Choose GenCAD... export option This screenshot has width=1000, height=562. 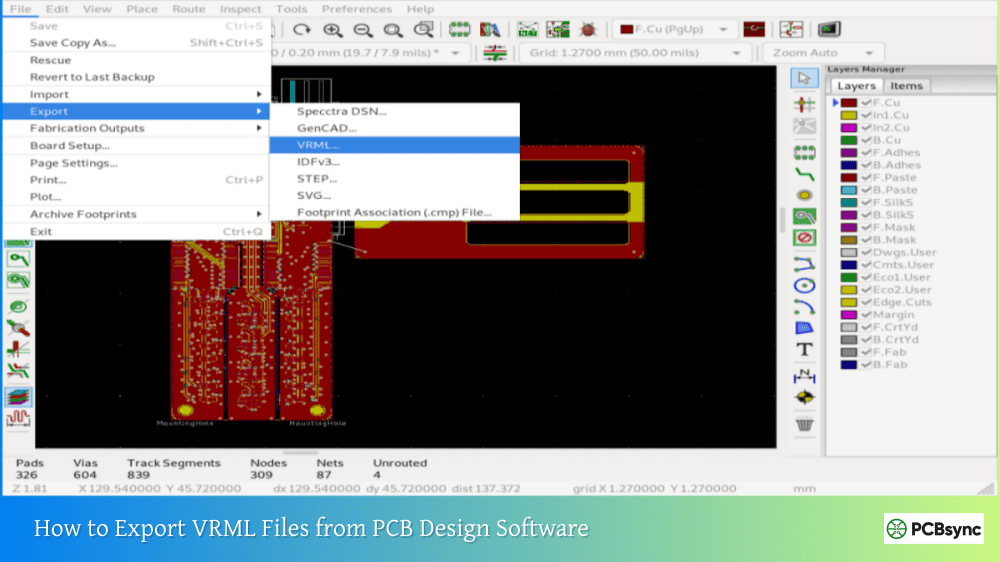(x=395, y=128)
